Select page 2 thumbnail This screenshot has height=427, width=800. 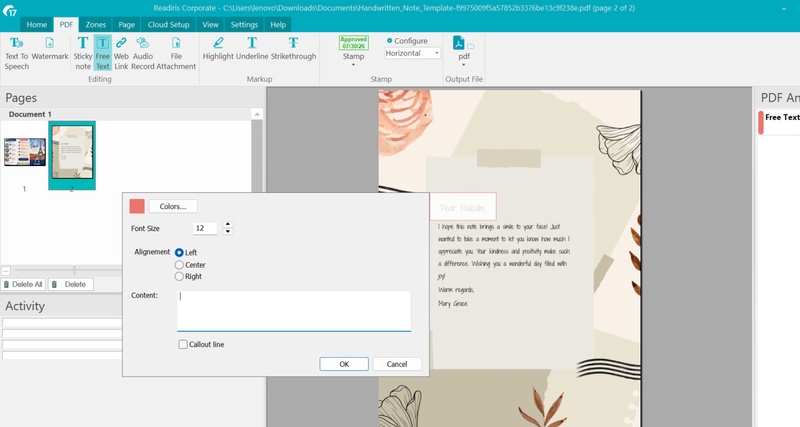pyautogui.click(x=72, y=156)
